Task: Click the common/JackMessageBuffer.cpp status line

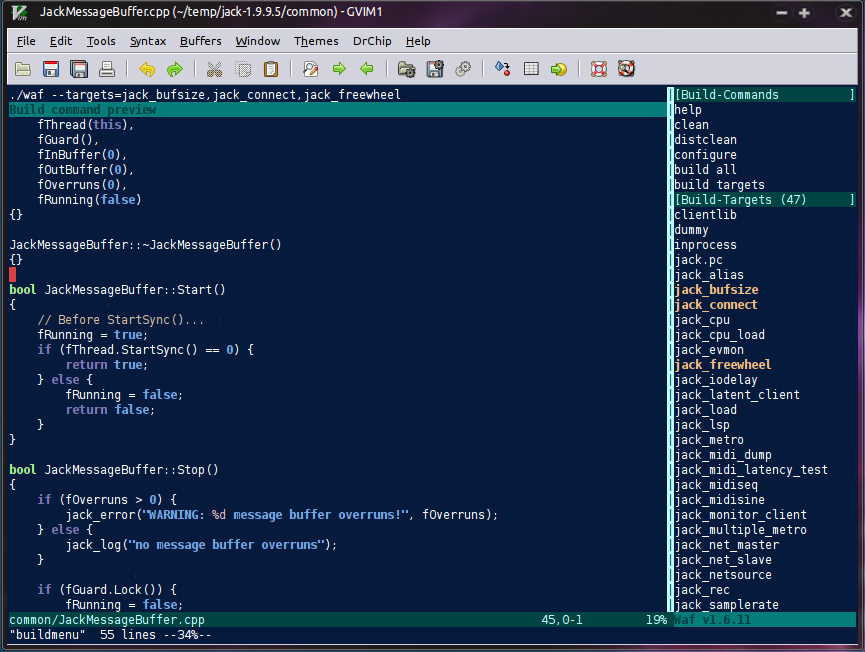Action: pos(337,620)
